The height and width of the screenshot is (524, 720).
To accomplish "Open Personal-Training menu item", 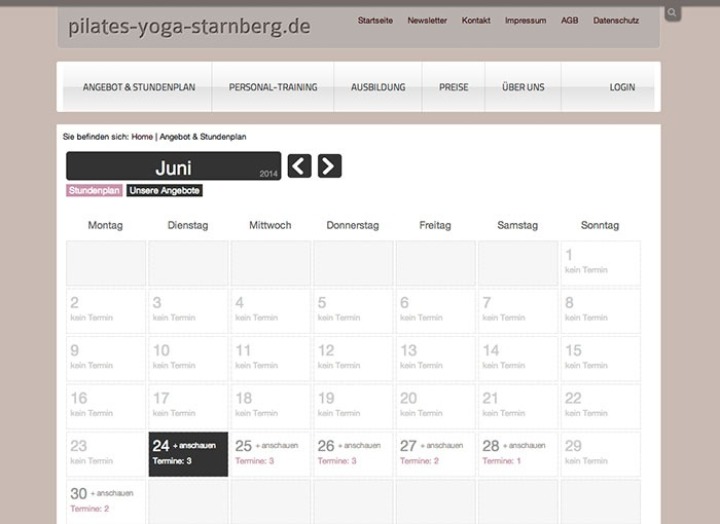I will coord(273,87).
